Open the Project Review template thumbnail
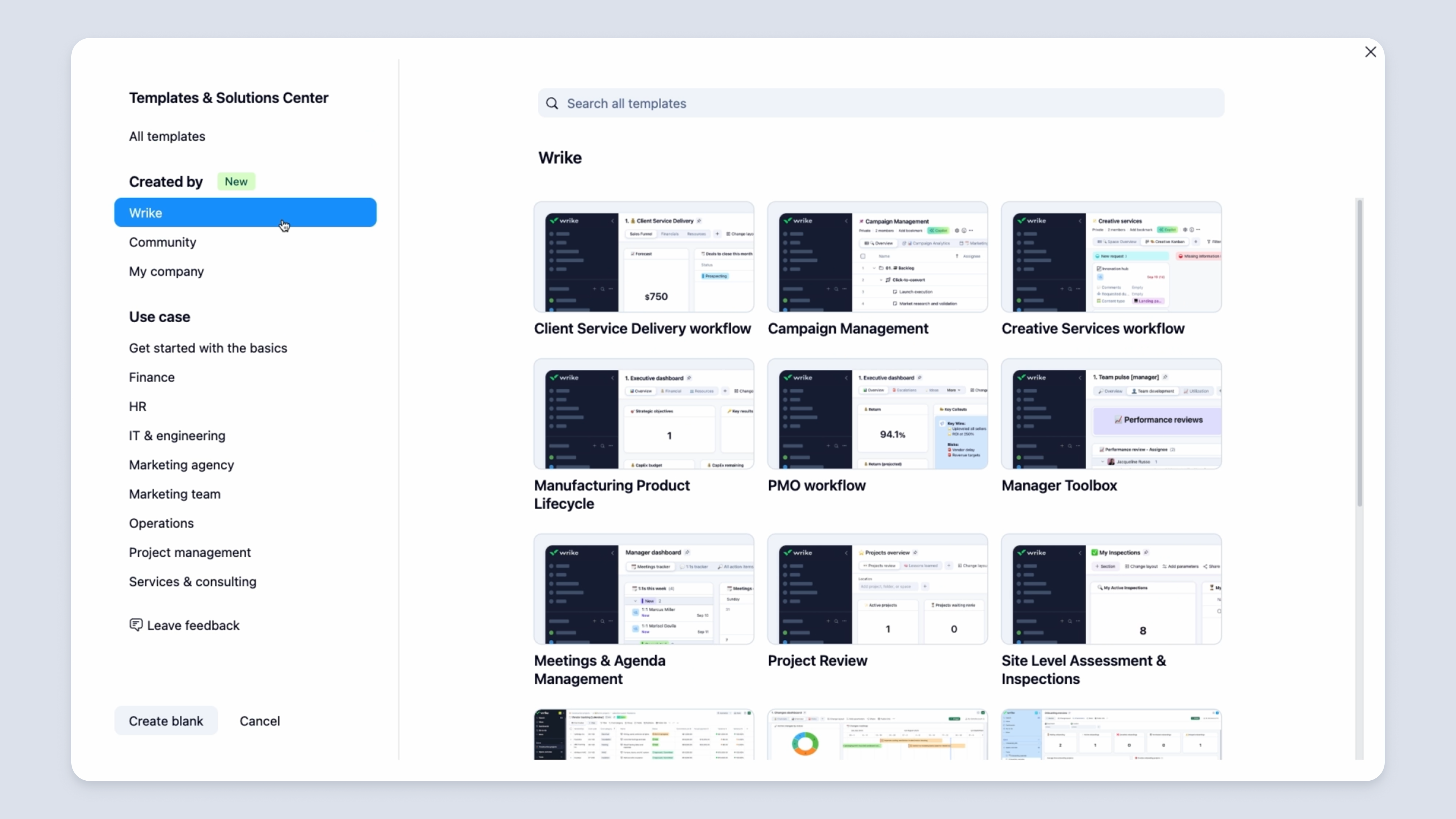Image resolution: width=1456 pixels, height=819 pixels. 877,589
